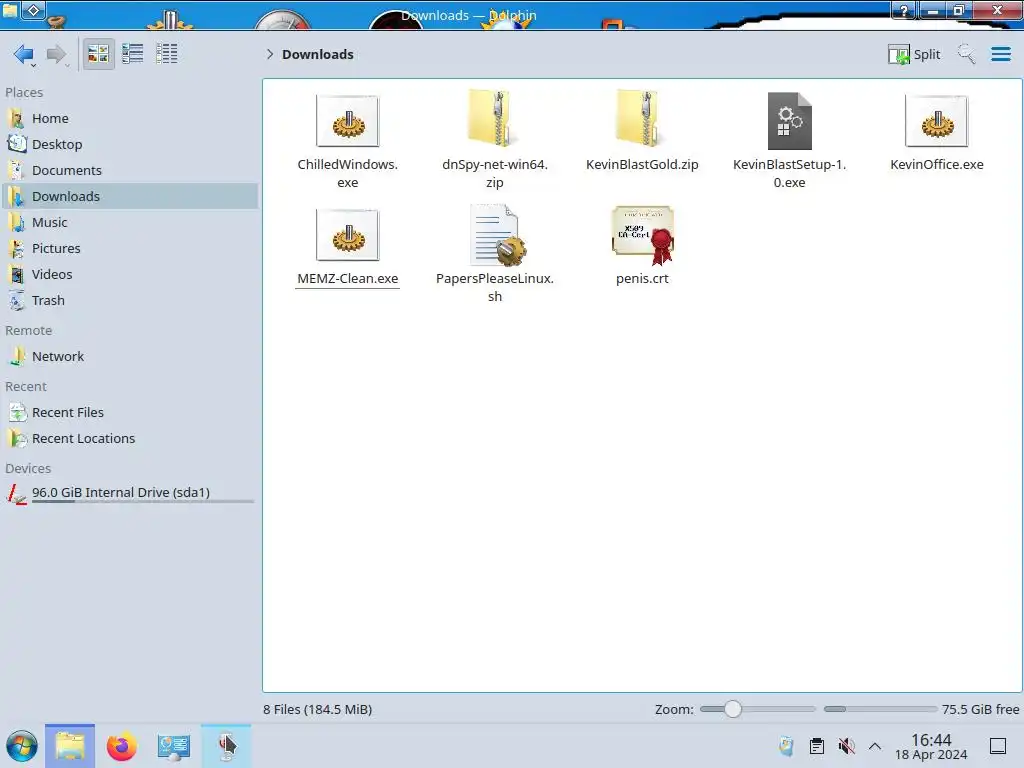1024x768 pixels.
Task: Open Pictures in Places
Action: (x=129, y=249)
